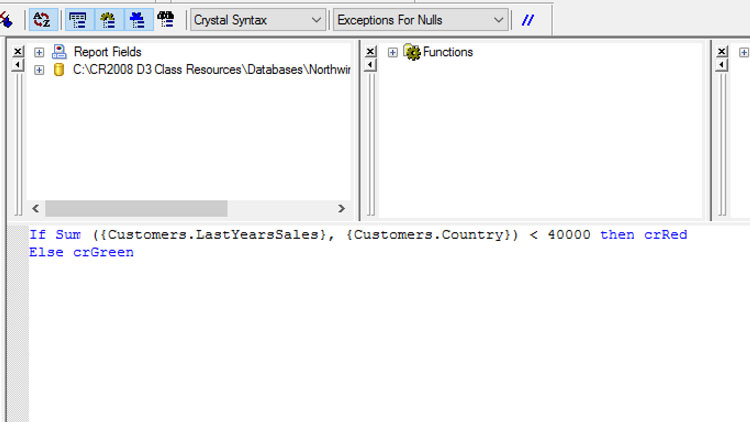The height and width of the screenshot is (422, 750).
Task: Click '{Customers.LastYearsSales}' in the formula
Action: (214, 235)
